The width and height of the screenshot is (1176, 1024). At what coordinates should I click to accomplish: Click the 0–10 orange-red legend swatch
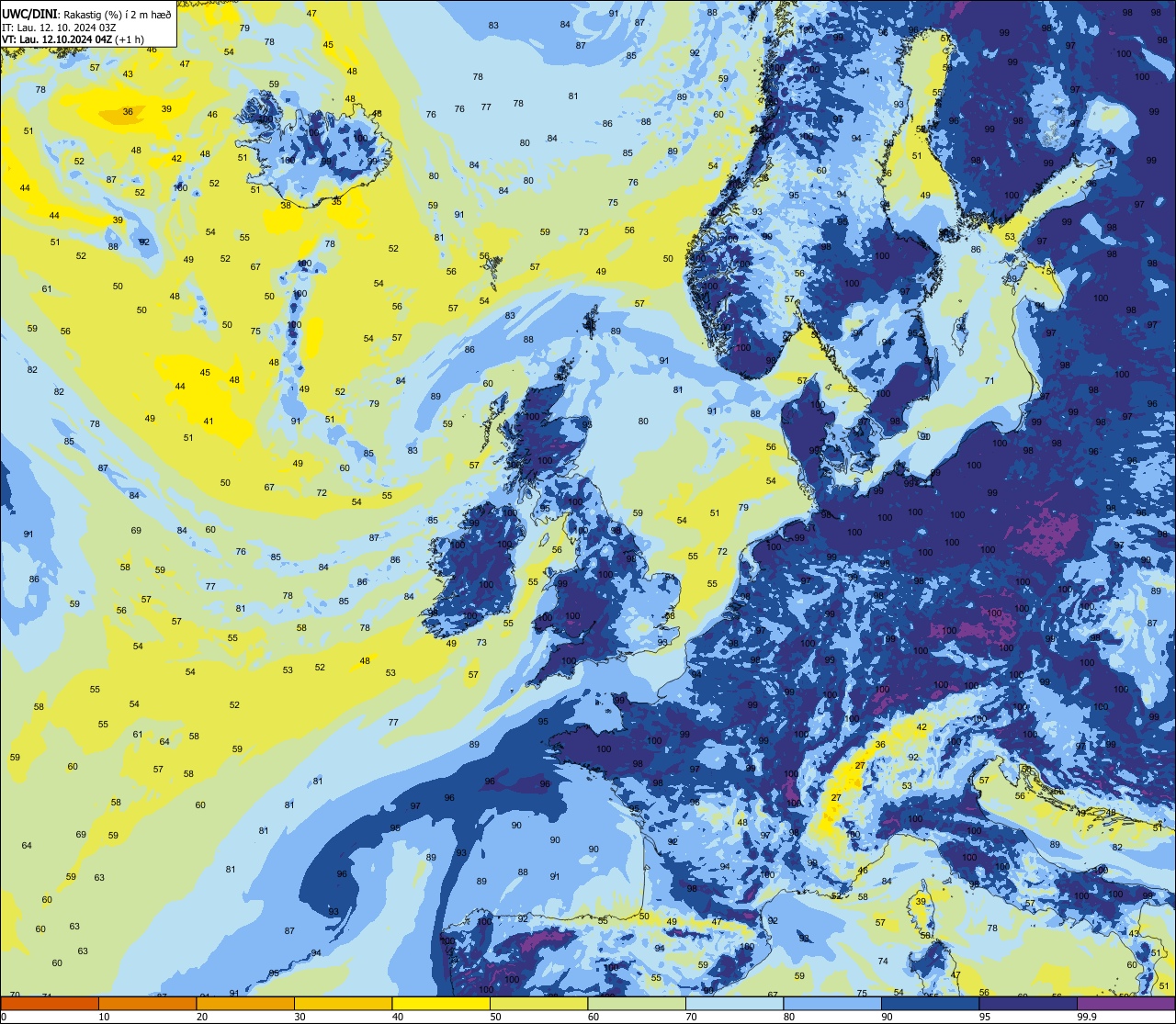point(50,1003)
